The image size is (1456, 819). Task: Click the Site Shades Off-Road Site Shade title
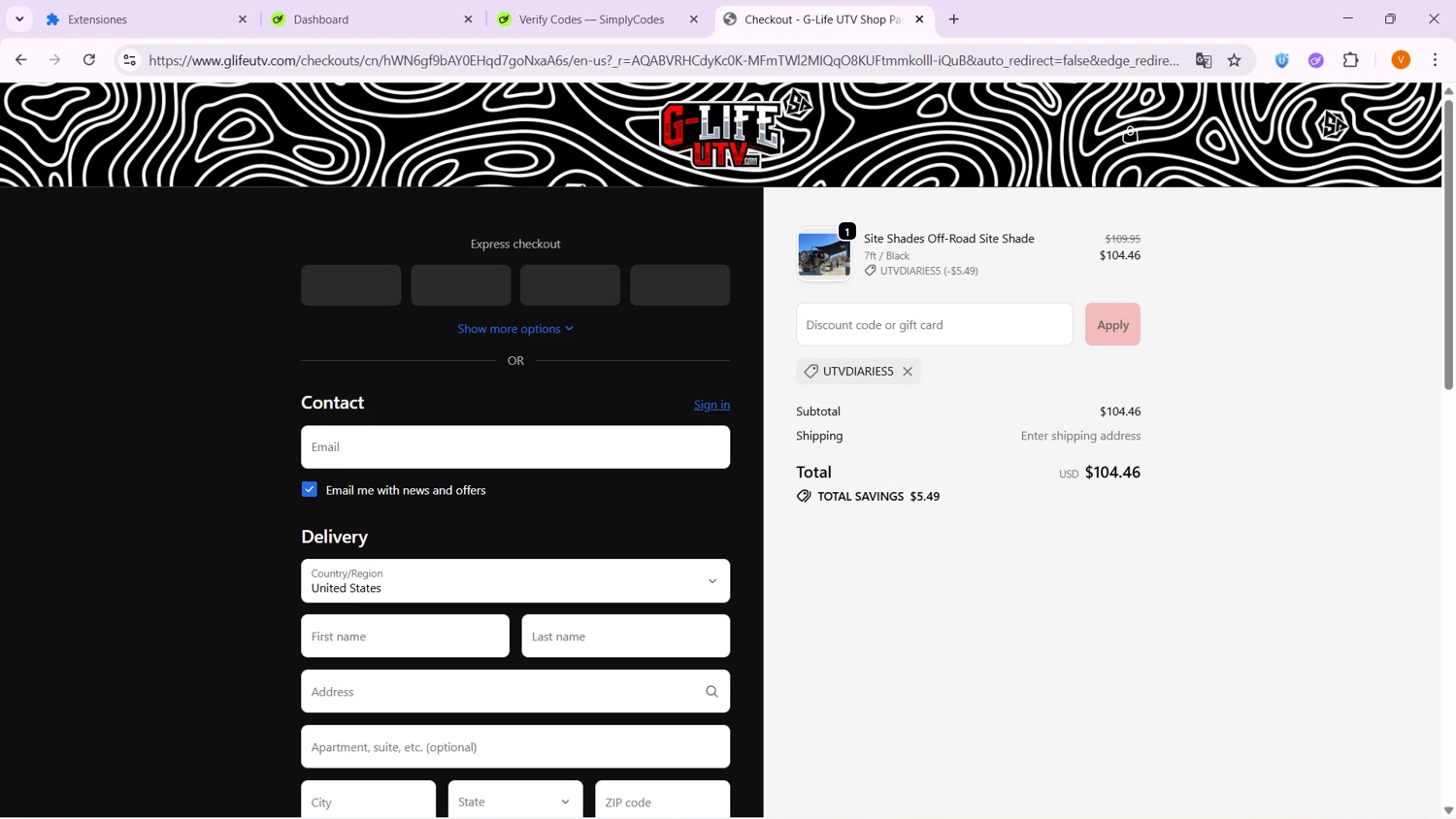949,239
